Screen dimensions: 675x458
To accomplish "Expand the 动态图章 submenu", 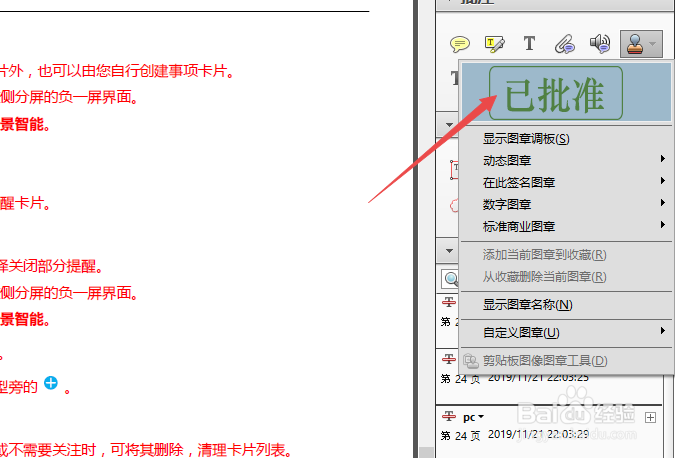I will point(566,160).
